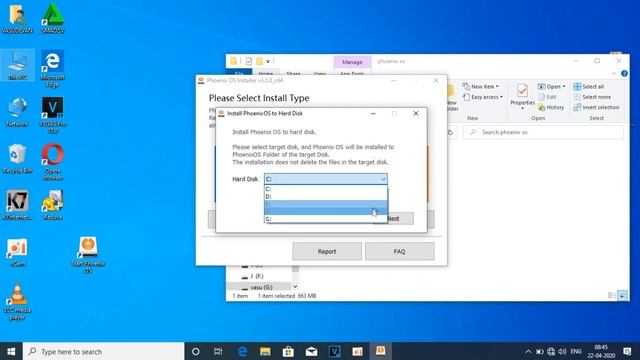
Task: Open the Recycle Bin desktop icon
Action: (17, 159)
